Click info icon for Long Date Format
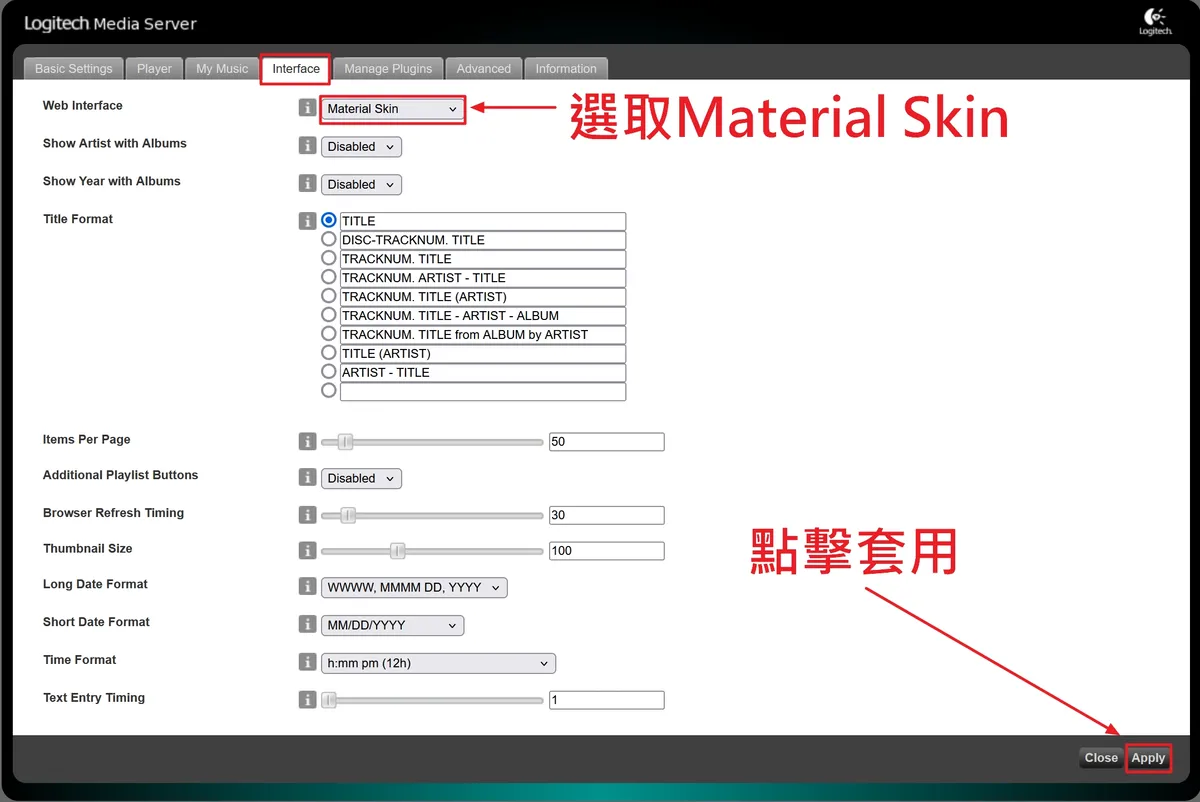 tap(307, 587)
